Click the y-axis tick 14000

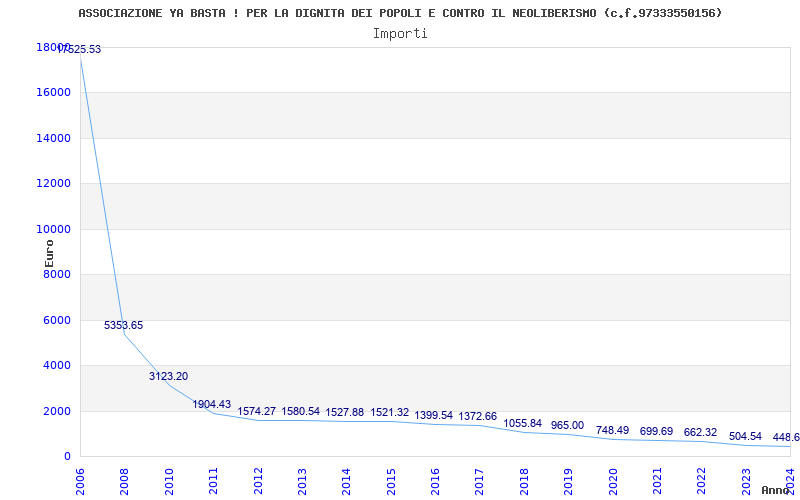[x=53, y=138]
